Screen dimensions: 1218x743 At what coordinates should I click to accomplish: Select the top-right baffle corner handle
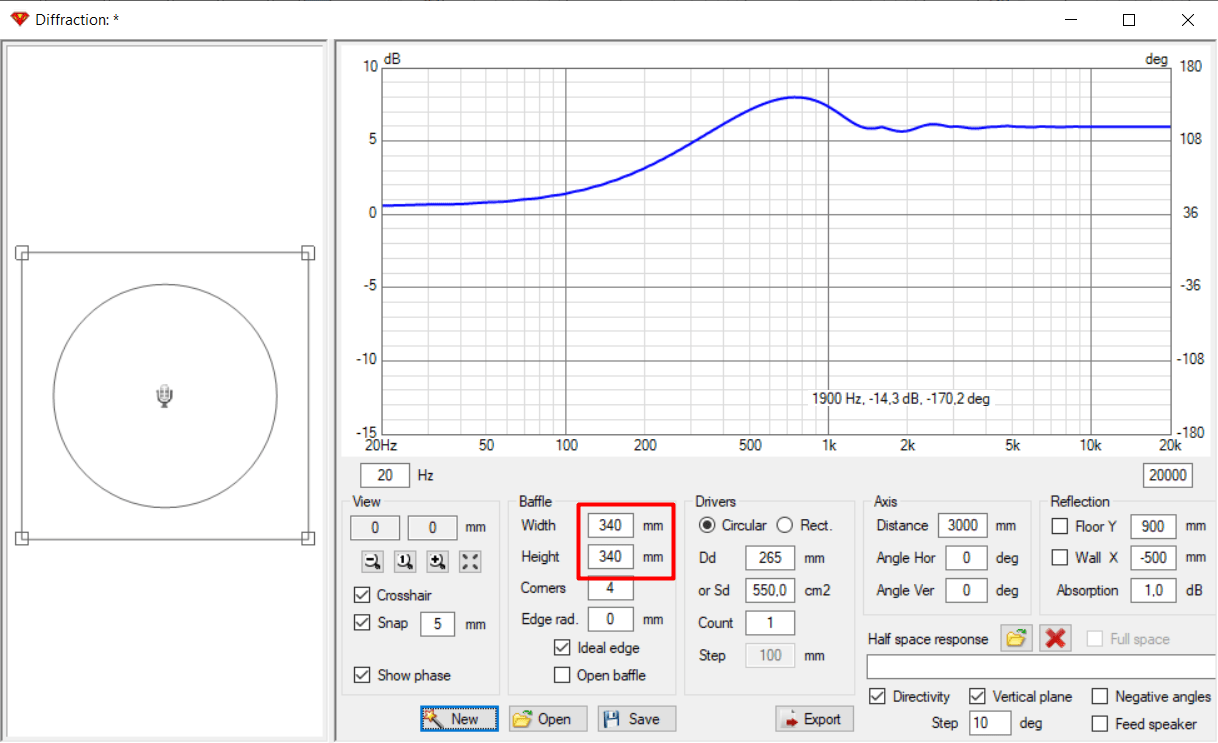tap(308, 253)
